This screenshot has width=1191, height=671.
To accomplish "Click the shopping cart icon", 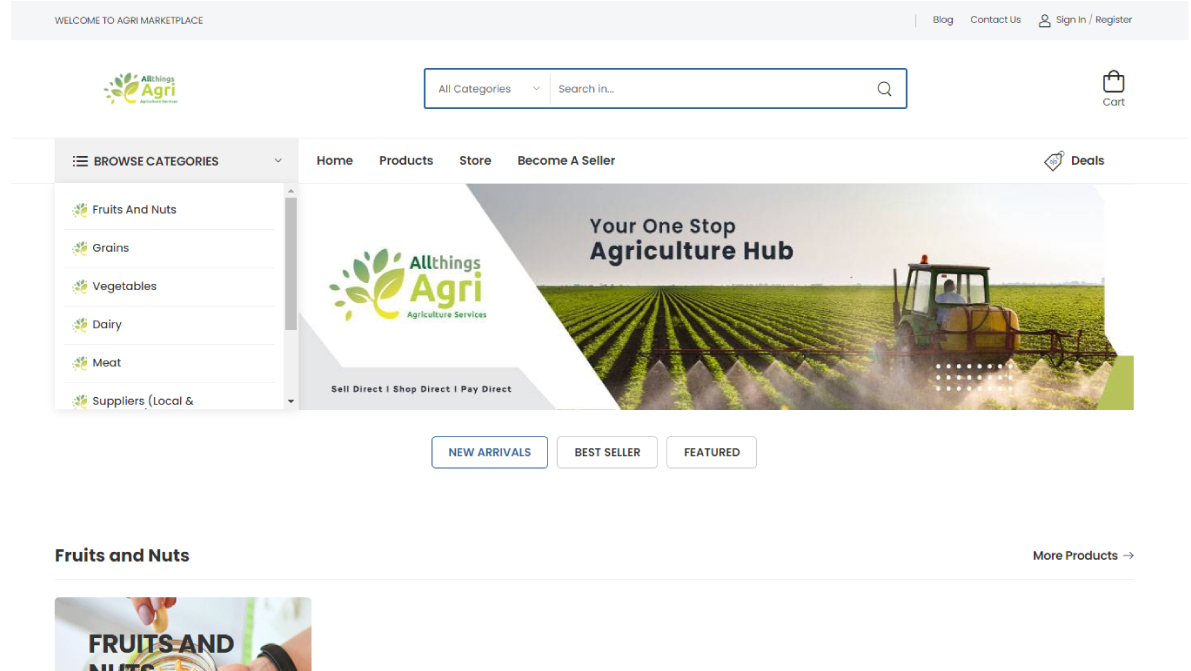I will click(x=1113, y=82).
